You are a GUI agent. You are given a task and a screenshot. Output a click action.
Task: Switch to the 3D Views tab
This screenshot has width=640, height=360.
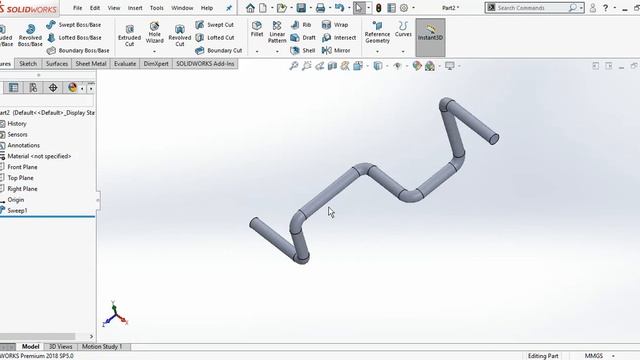(60, 347)
